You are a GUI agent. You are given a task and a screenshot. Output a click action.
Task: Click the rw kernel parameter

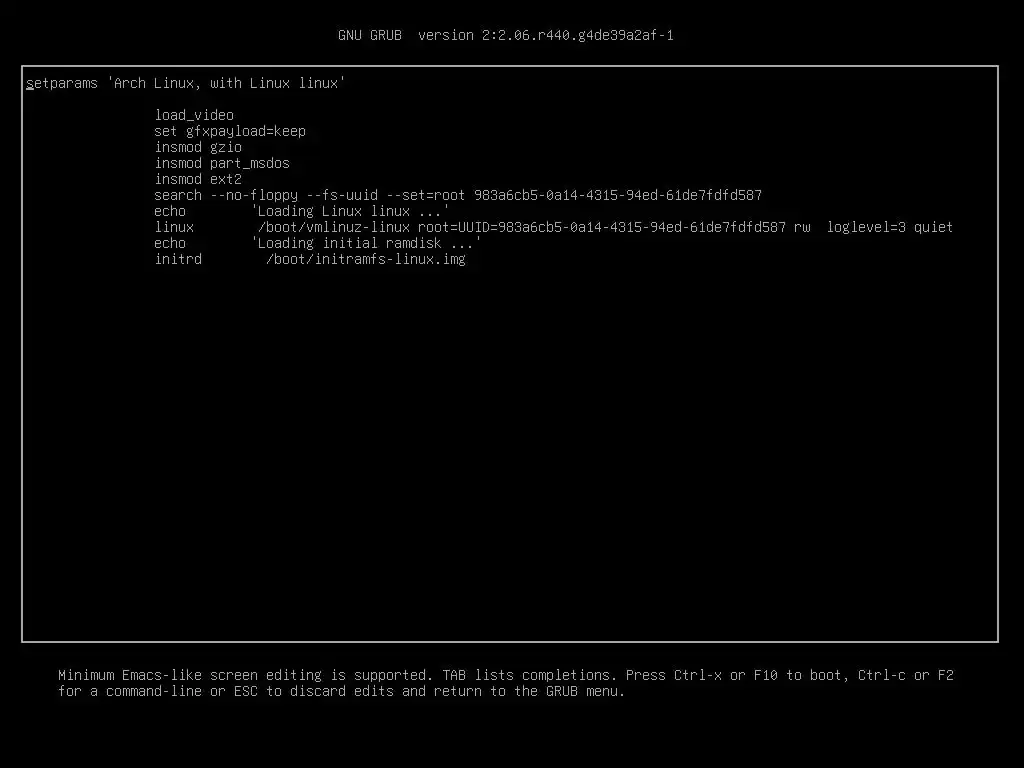tap(802, 227)
